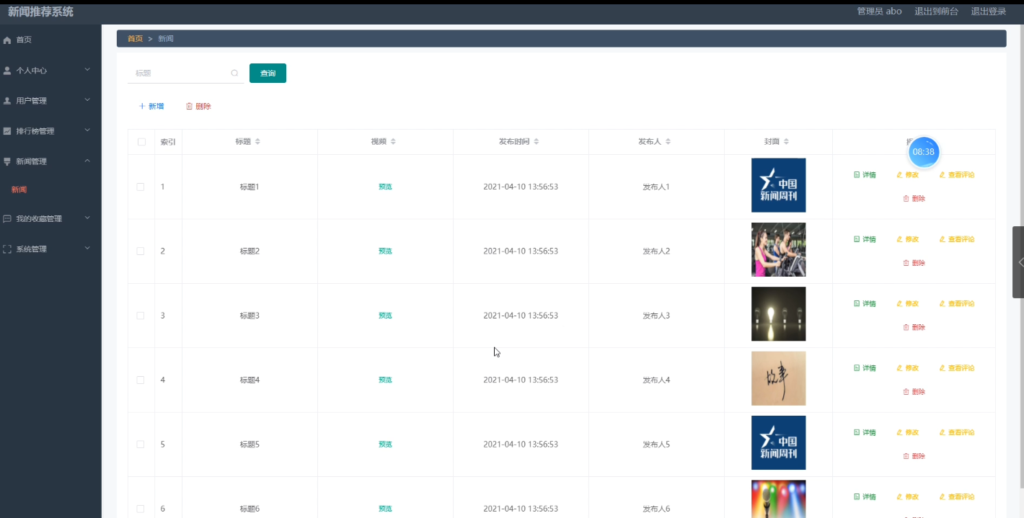Sort the table by the 发布时间 column
The image size is (1024, 518).
(x=536, y=142)
